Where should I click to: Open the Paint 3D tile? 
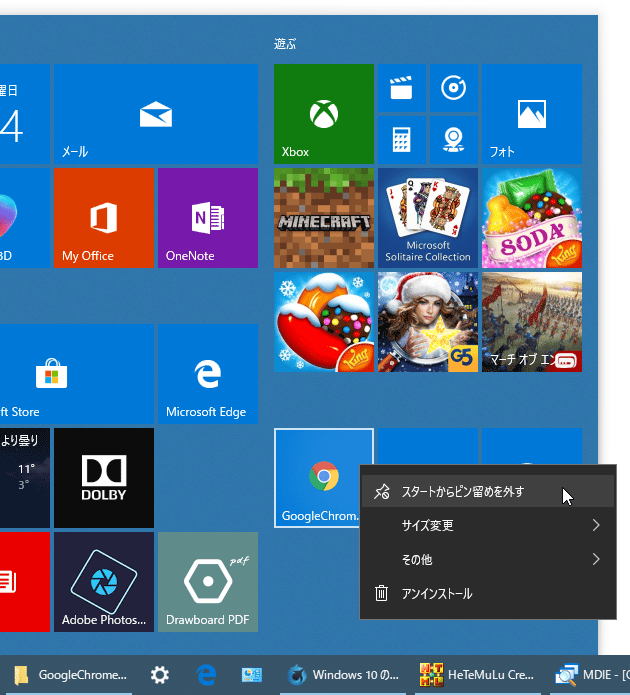(x=25, y=218)
